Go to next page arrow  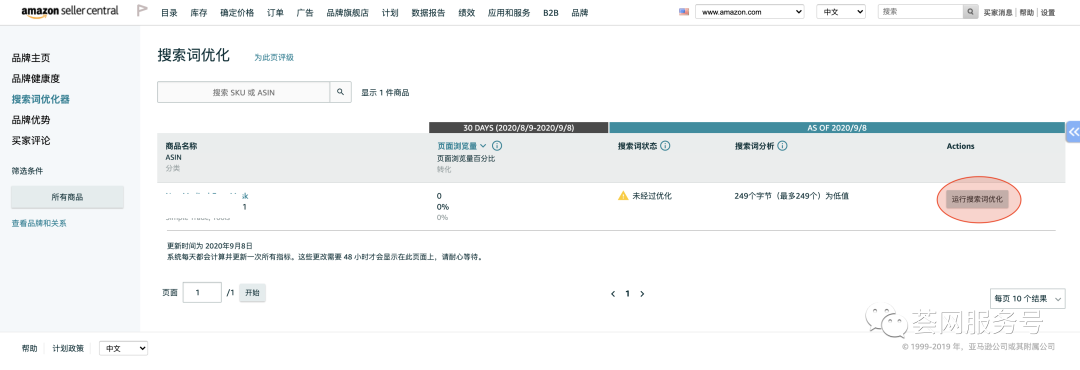[x=642, y=294]
